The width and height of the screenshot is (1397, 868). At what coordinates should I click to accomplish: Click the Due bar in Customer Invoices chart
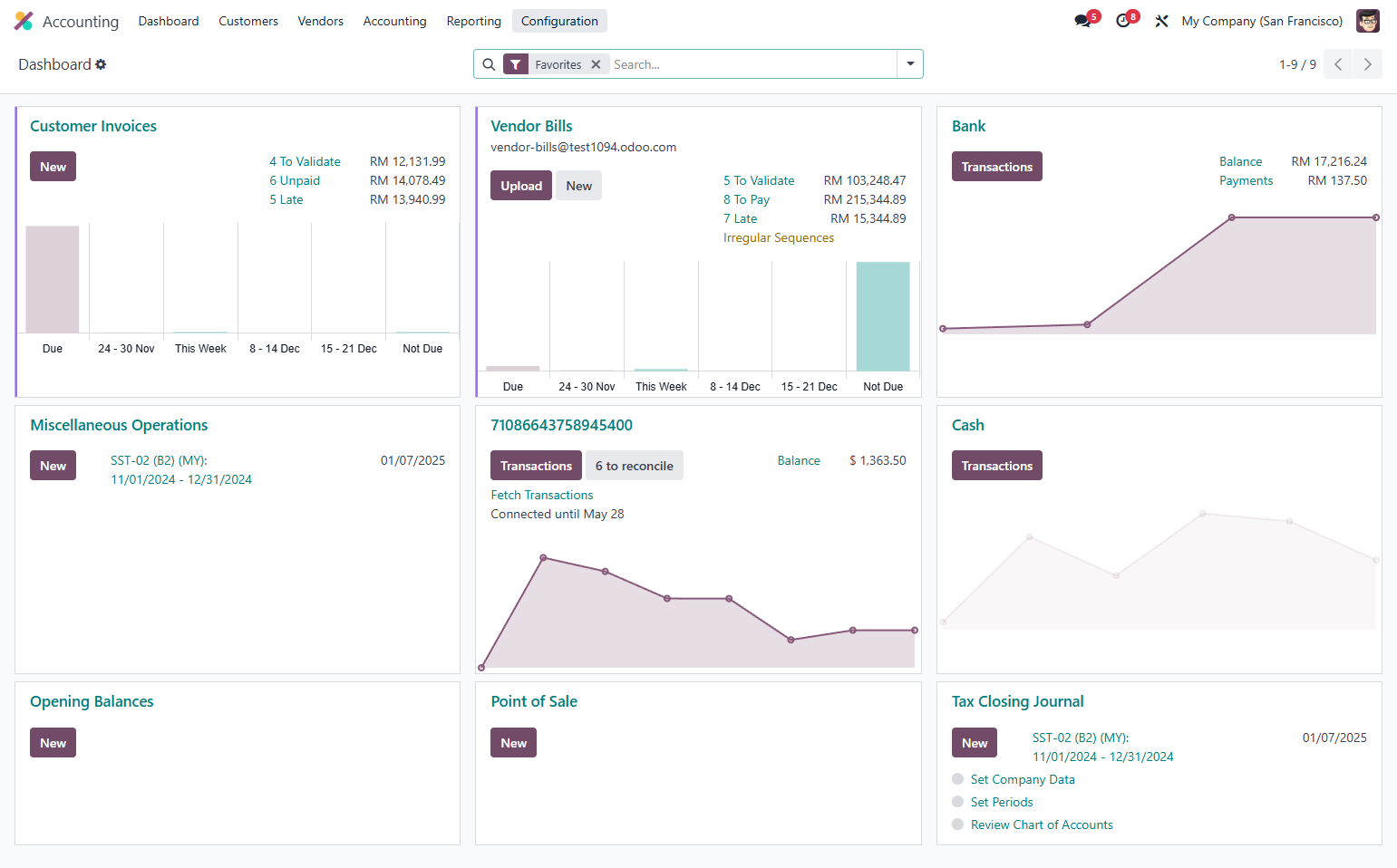pyautogui.click(x=53, y=279)
